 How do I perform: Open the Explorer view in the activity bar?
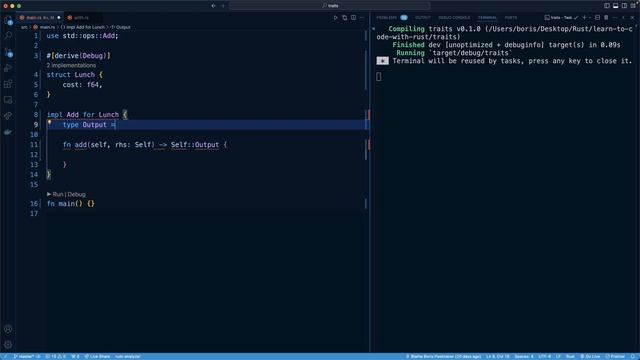pyautogui.click(x=8, y=21)
